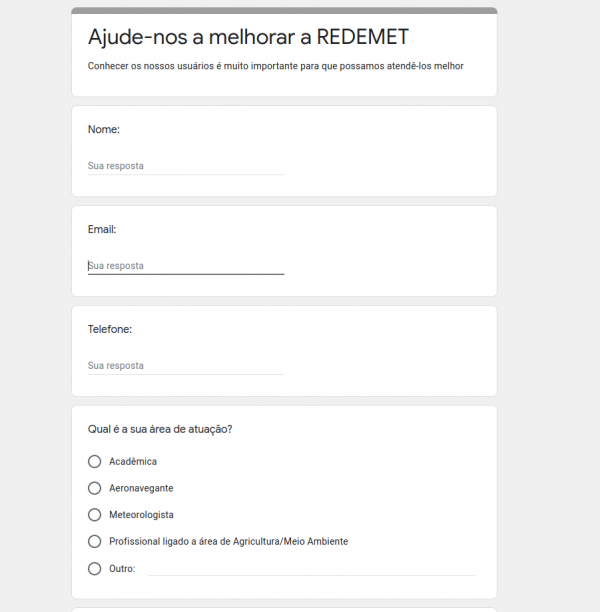Click the text field beside Outro

[311, 569]
